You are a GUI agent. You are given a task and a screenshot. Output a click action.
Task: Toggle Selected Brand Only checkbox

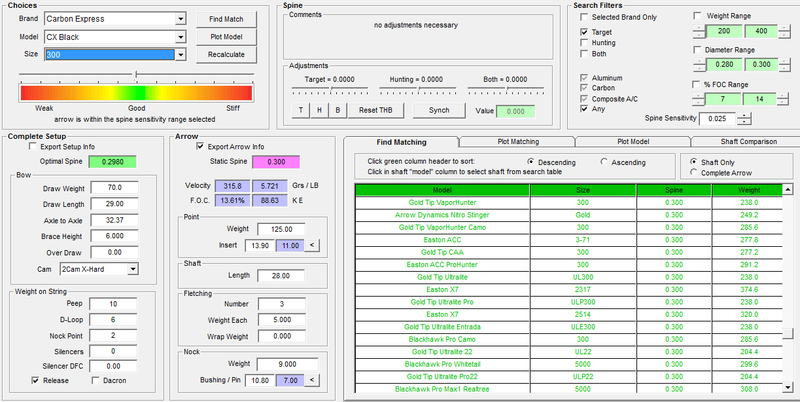tap(584, 17)
